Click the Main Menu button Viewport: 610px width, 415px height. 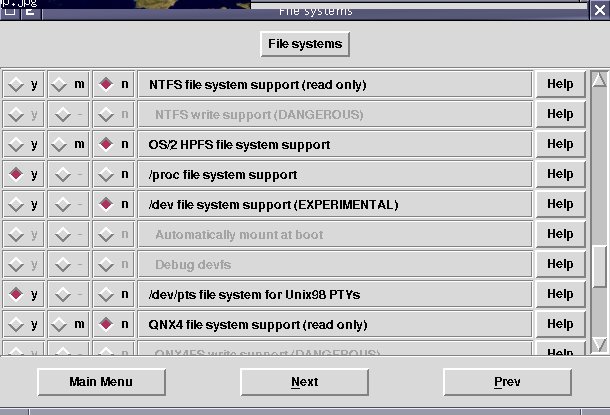tap(100, 382)
